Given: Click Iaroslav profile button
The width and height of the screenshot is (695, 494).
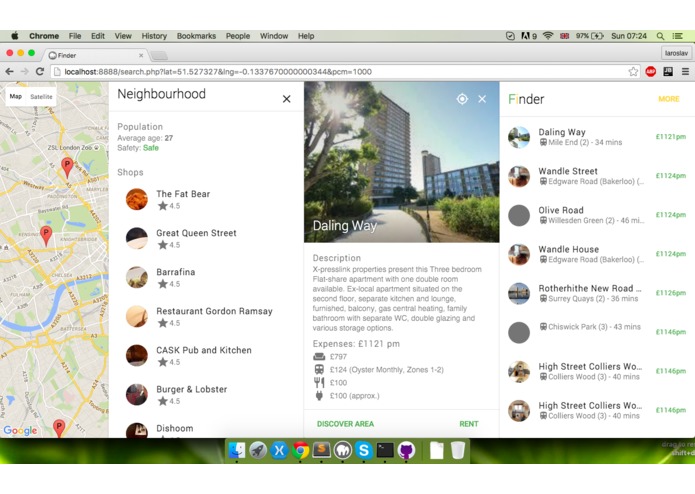Looking at the screenshot, I should [676, 53].
